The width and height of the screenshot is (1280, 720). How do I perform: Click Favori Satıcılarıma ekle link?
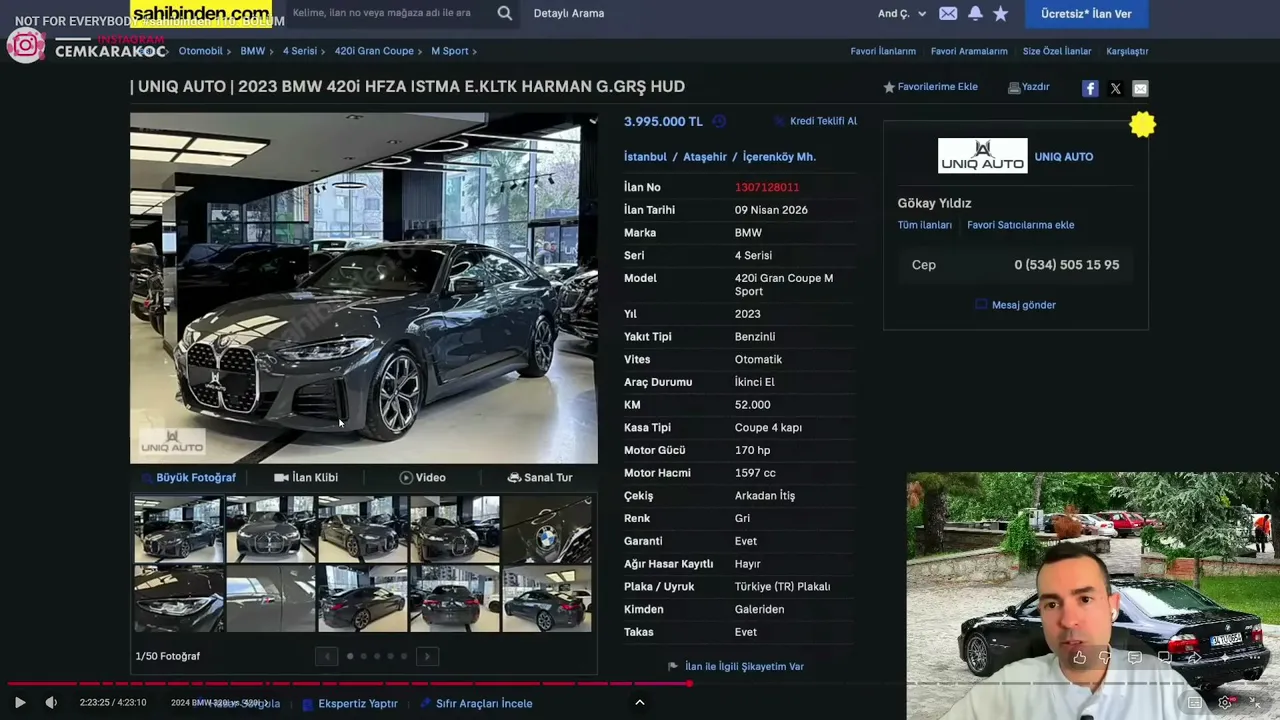click(x=1021, y=225)
